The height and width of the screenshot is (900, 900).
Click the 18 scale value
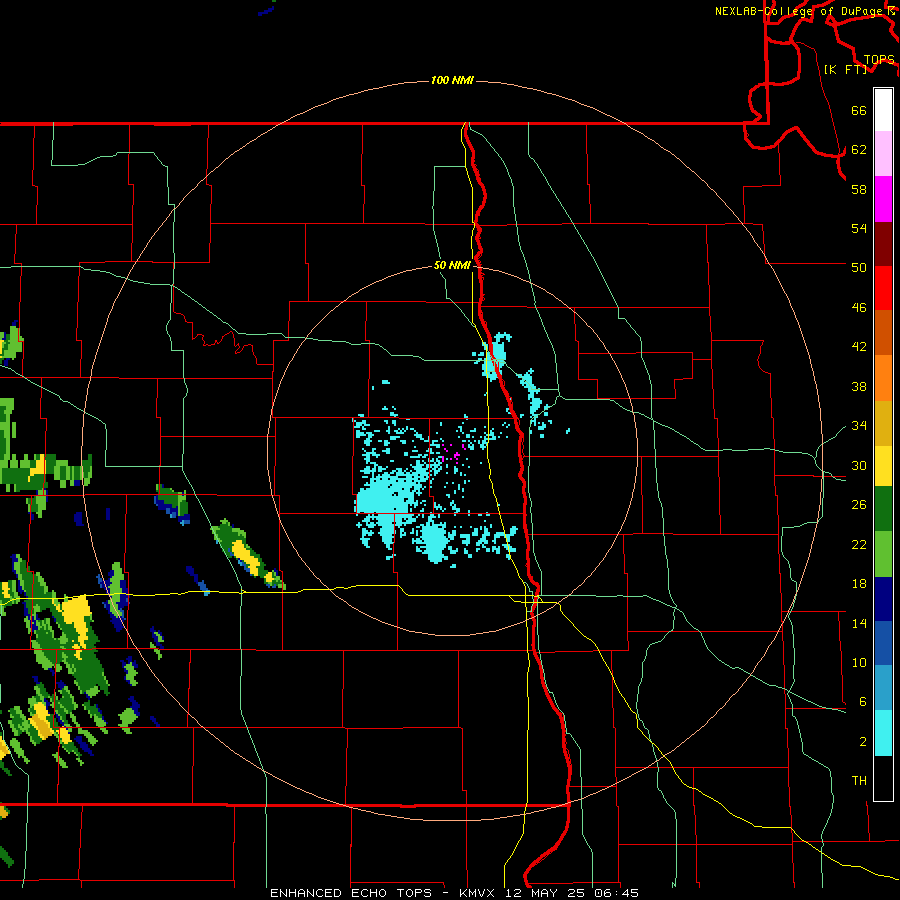tap(859, 584)
